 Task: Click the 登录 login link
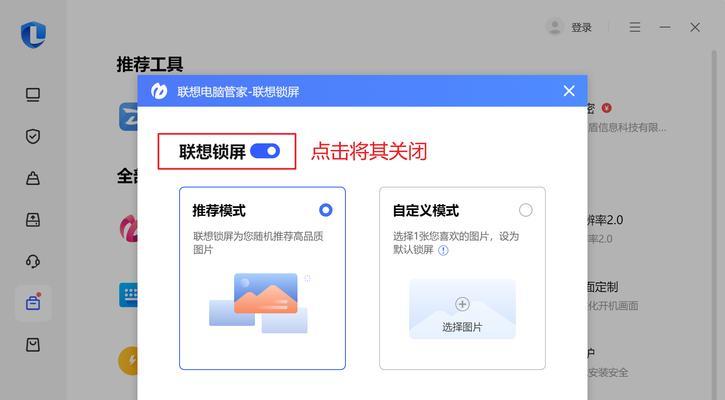pos(582,28)
